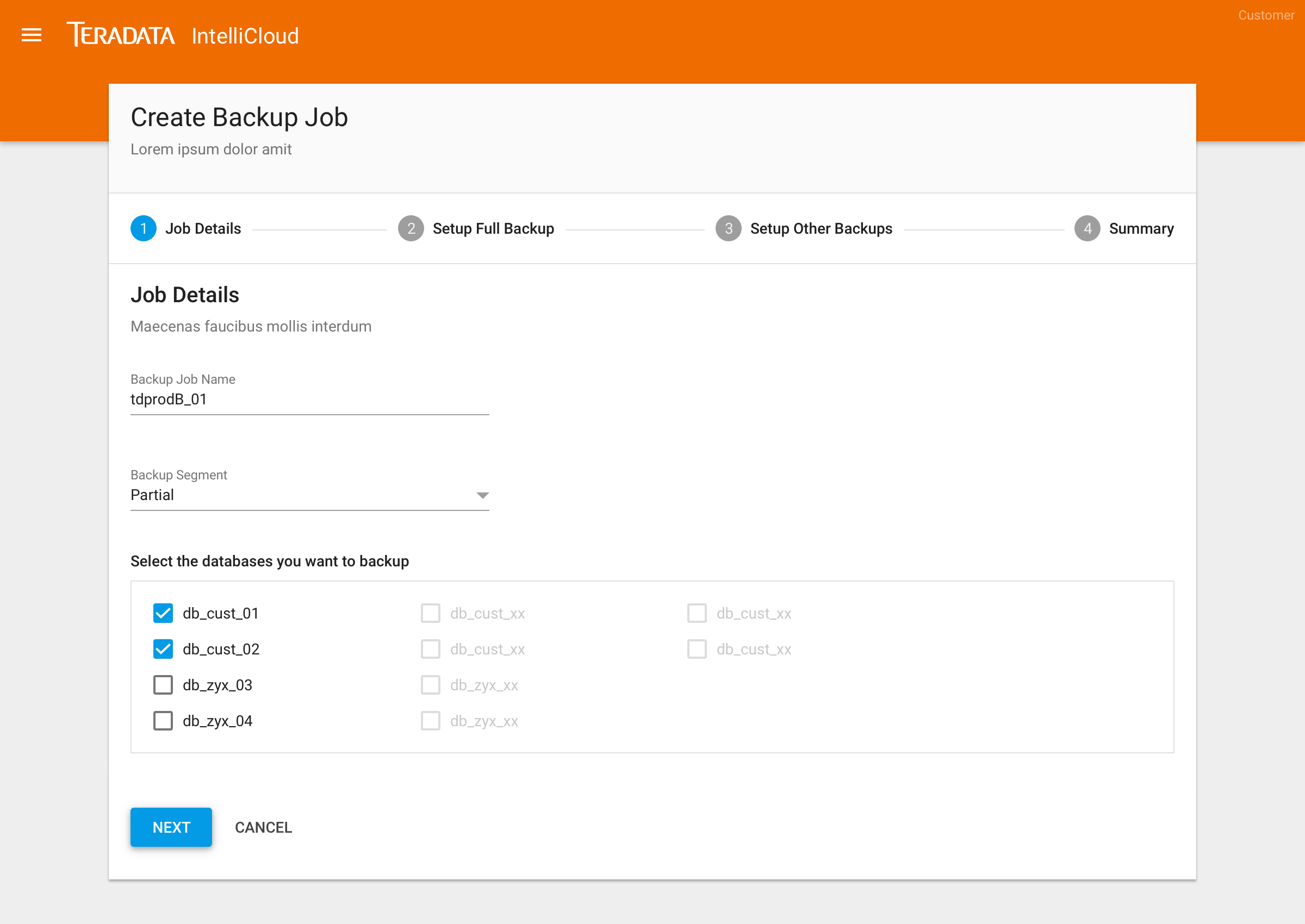Select step 3 Setup Other Backups
The image size is (1305, 924).
pyautogui.click(x=804, y=229)
